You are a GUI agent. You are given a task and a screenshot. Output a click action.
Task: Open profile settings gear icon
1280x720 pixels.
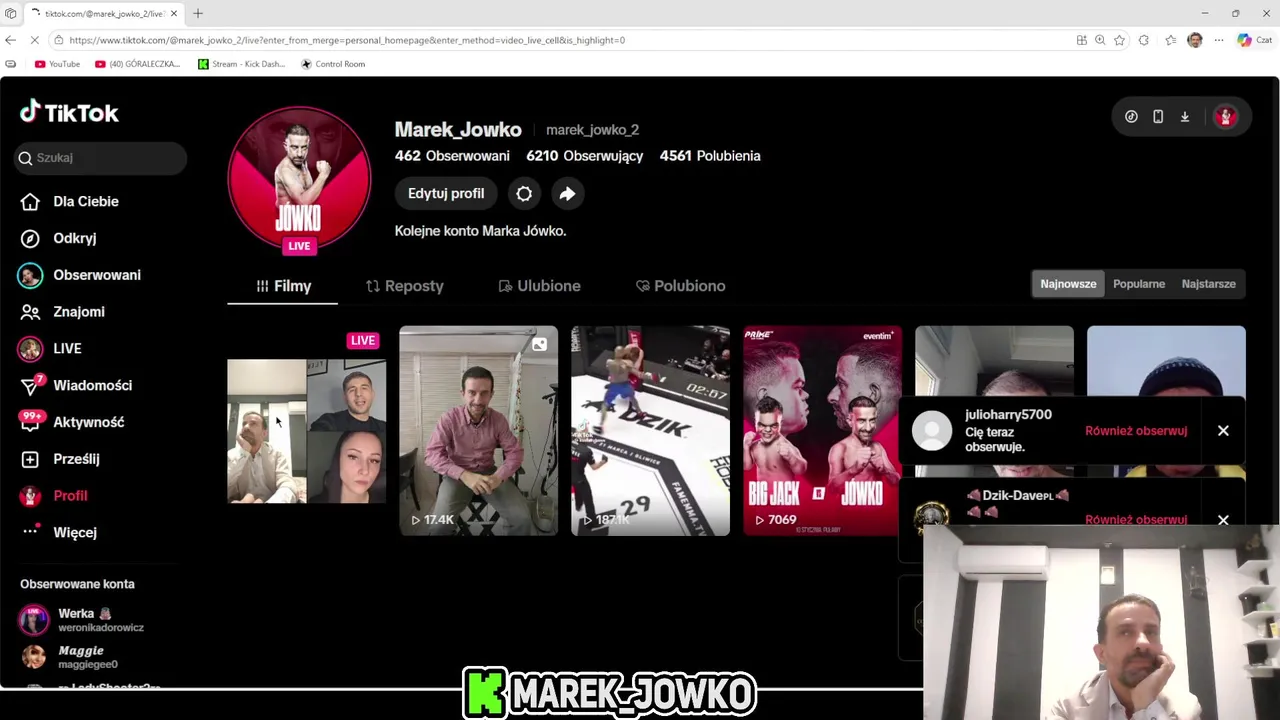pos(524,194)
